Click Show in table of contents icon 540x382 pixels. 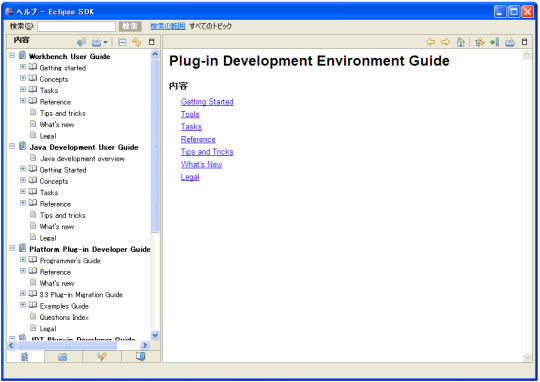479,42
